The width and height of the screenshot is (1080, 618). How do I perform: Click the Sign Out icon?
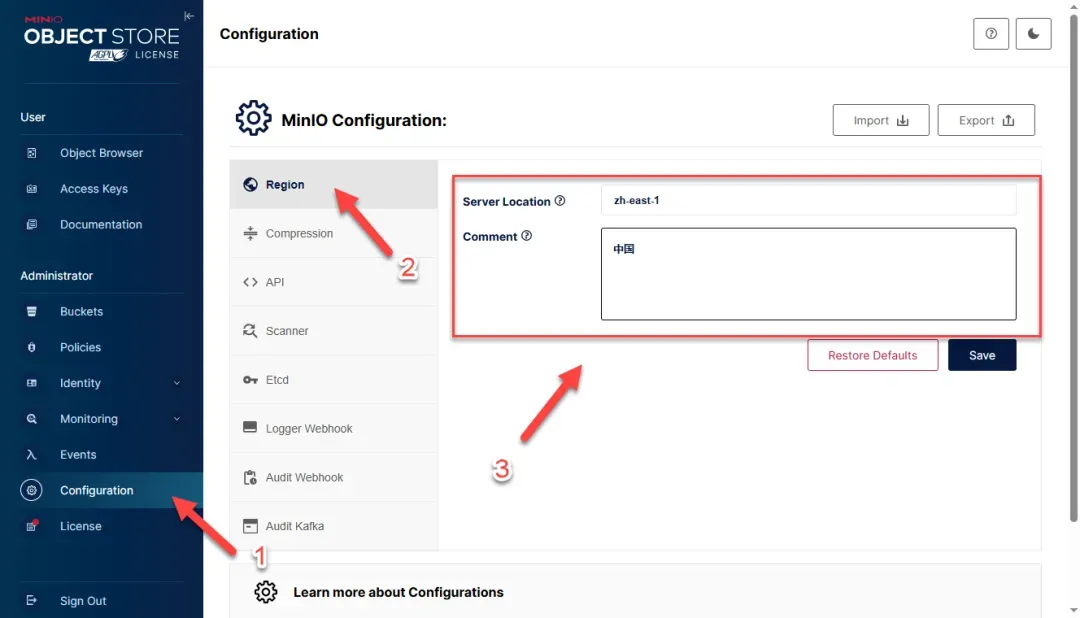(x=32, y=601)
